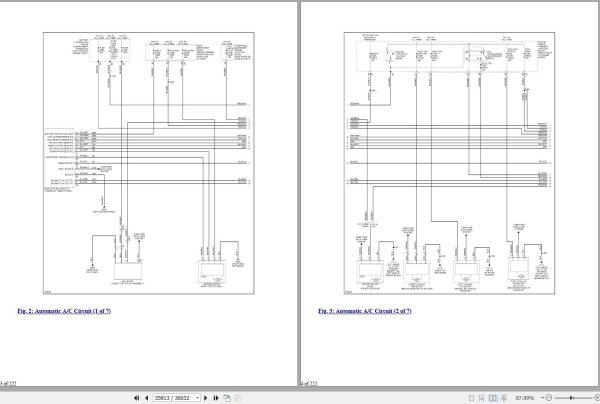The width and height of the screenshot is (600, 404).
Task: Switch to single page view
Action: click(471, 398)
